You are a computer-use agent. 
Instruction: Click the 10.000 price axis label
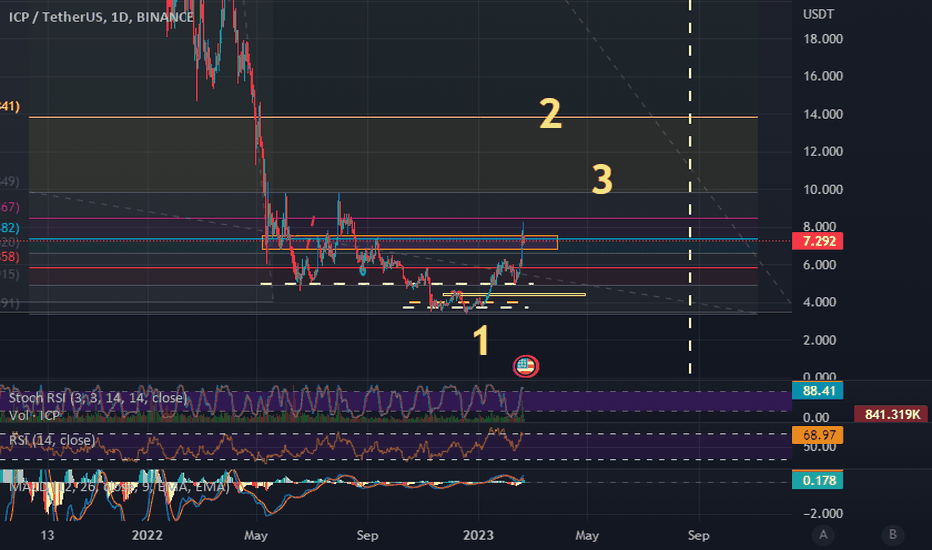(x=823, y=190)
